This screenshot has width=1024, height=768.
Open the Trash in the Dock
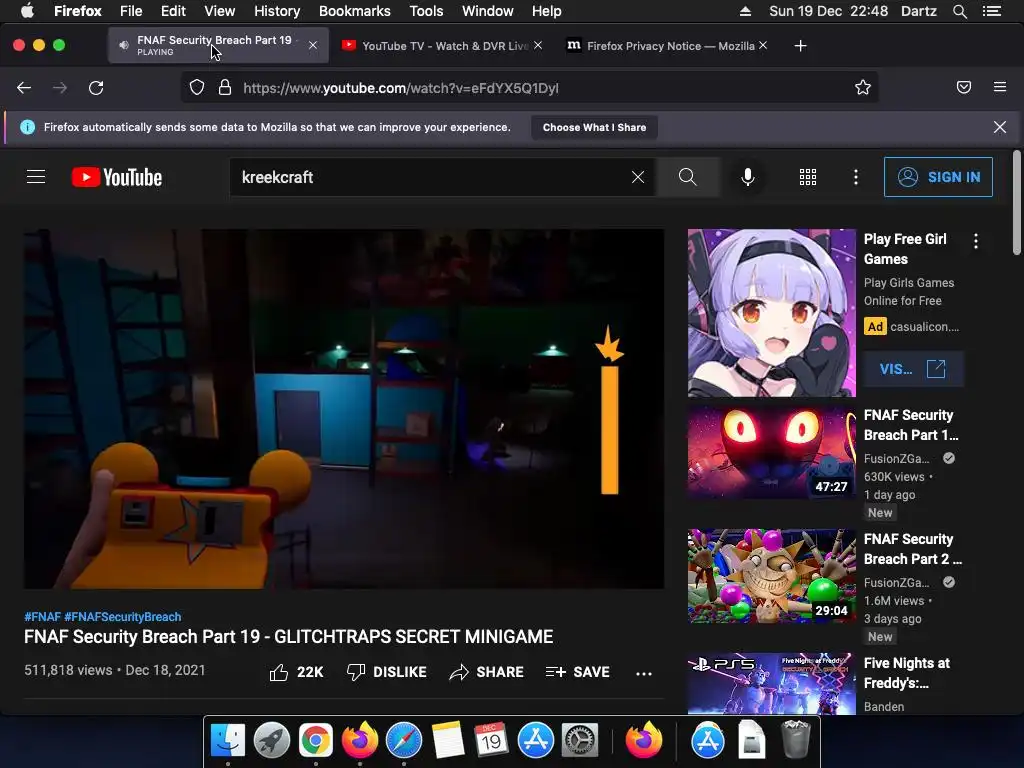pos(796,739)
